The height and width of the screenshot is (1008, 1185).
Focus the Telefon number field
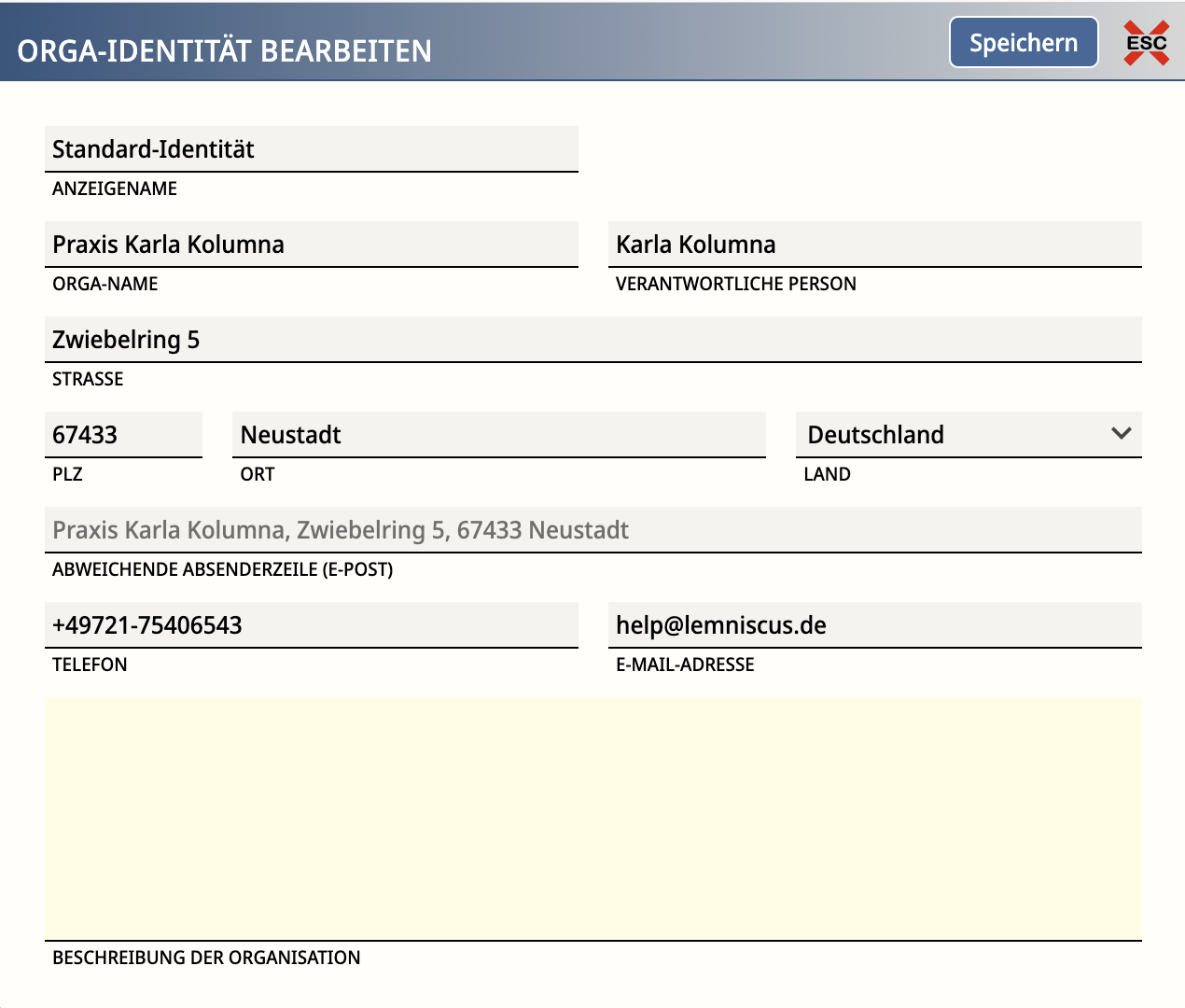tap(311, 625)
